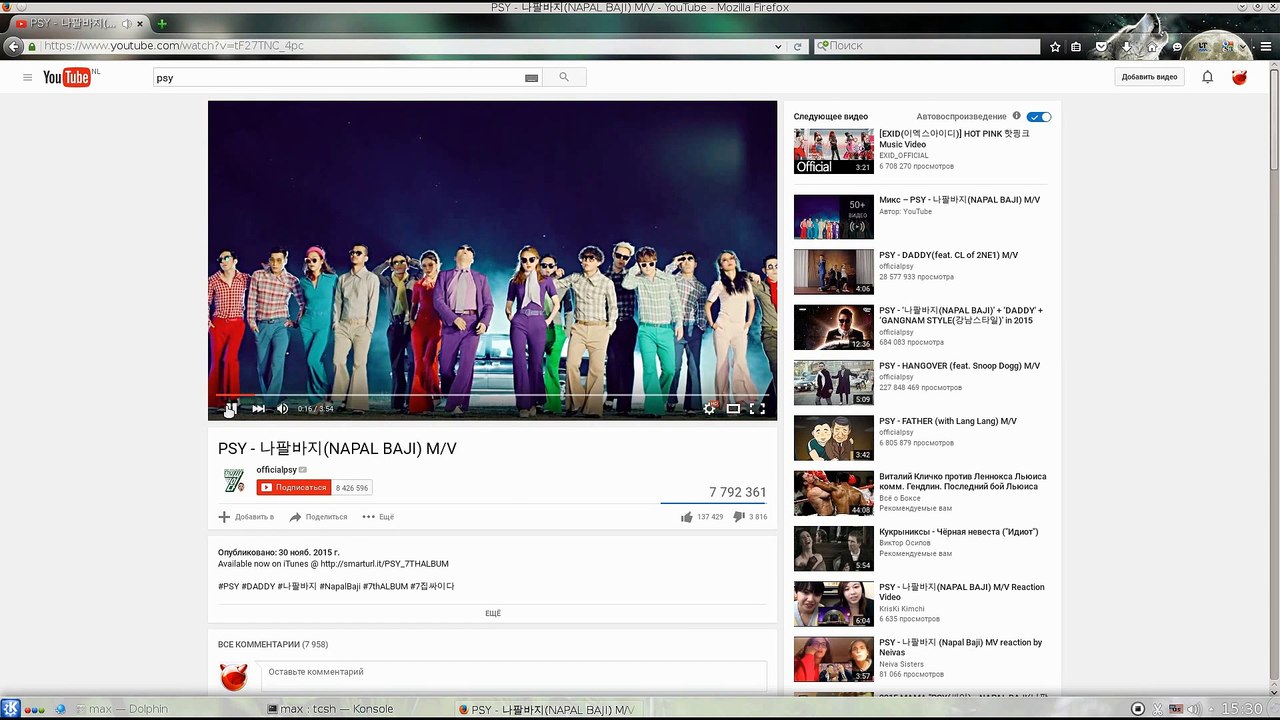Go back in Firefox history
1280x720 pixels.
13,46
